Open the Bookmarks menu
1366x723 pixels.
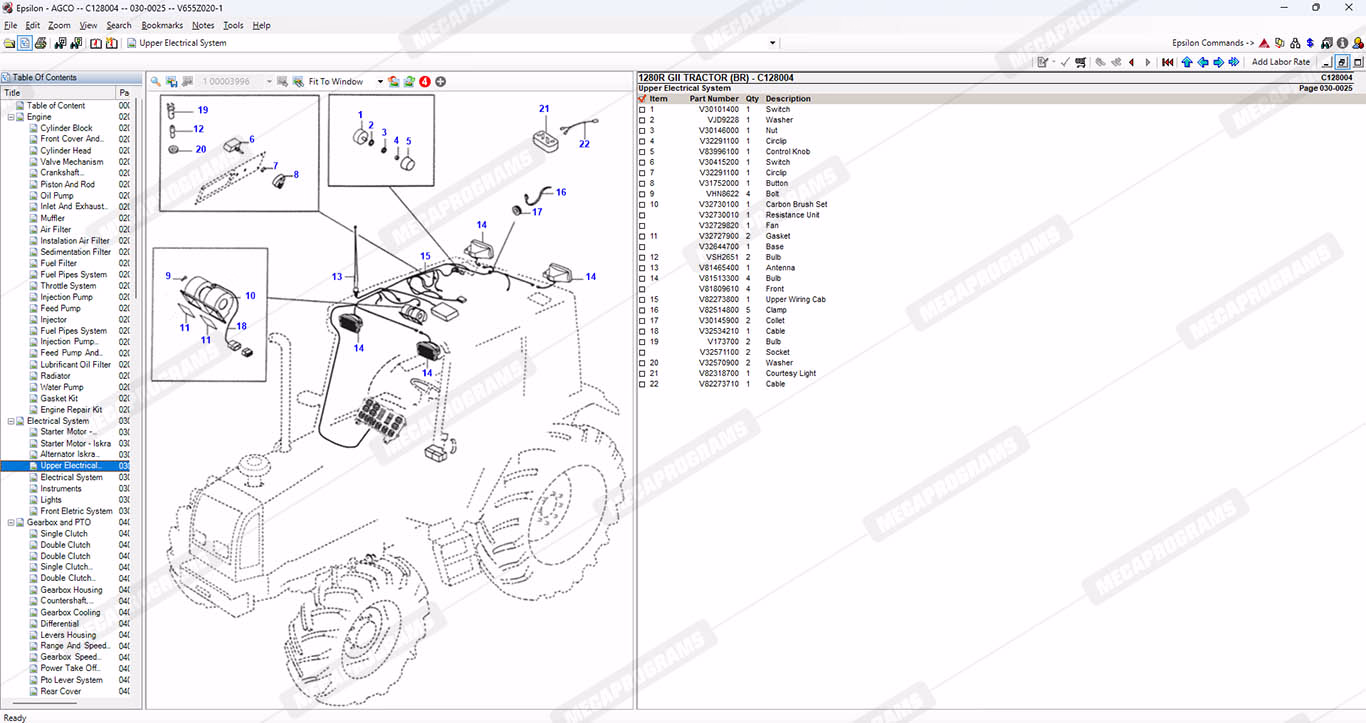tap(161, 25)
